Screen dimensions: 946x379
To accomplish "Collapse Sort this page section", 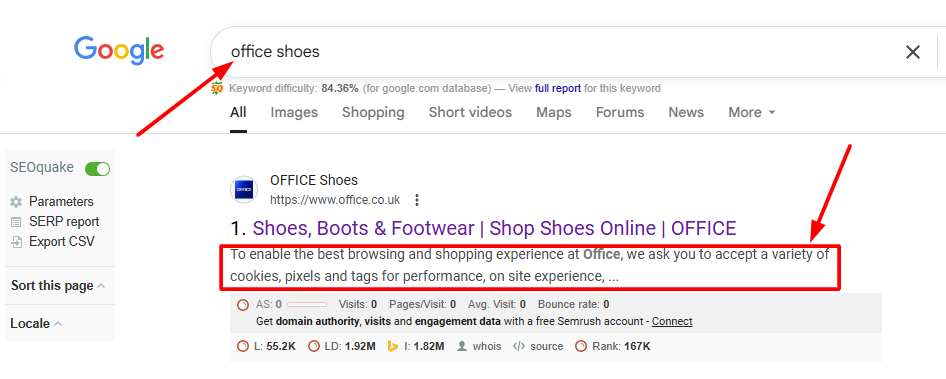I will (x=58, y=285).
